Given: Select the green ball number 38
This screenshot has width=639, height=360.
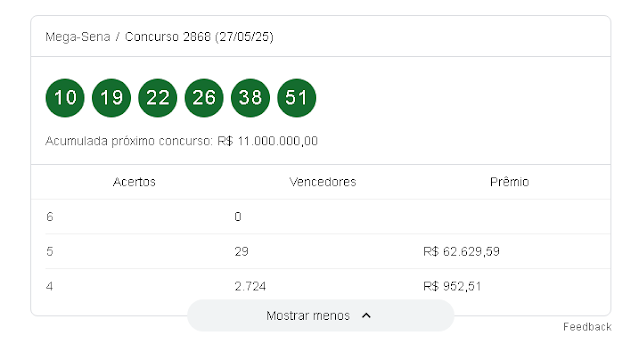Looking at the screenshot, I should [250, 98].
